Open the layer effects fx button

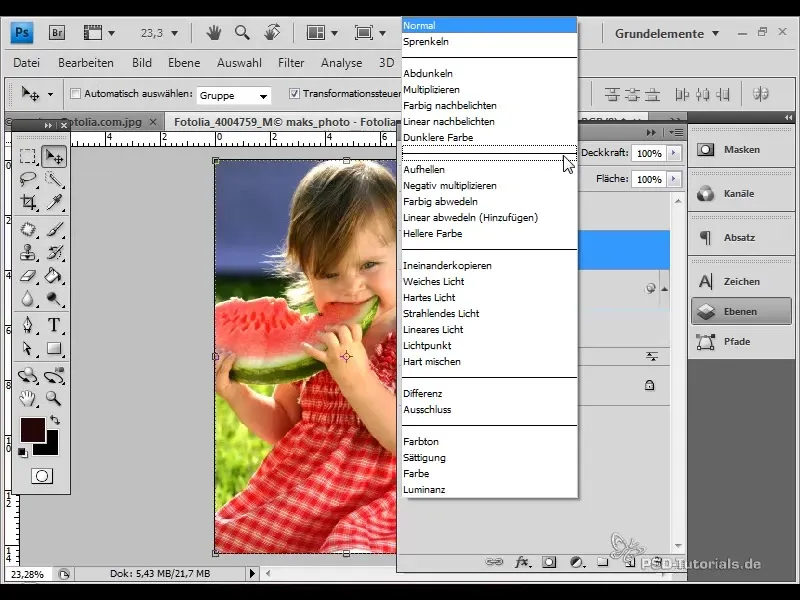(x=521, y=562)
